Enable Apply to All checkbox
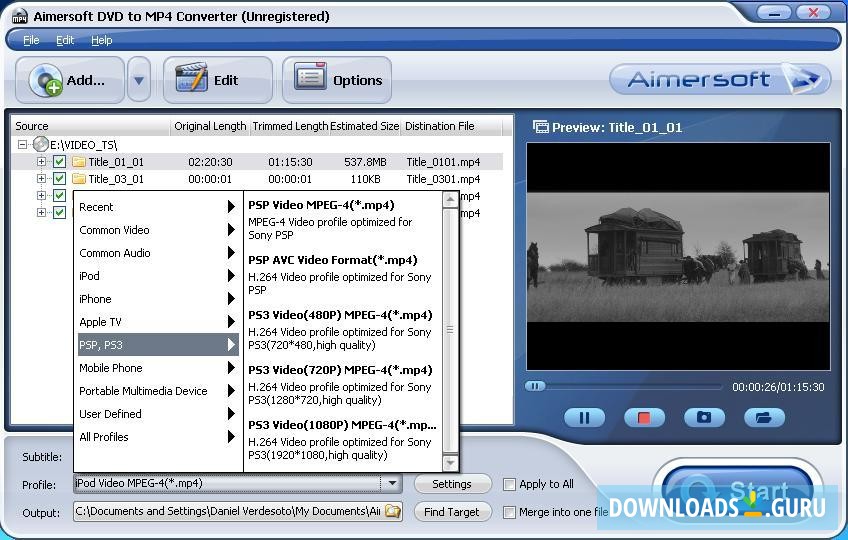The image size is (848, 540). pyautogui.click(x=510, y=484)
